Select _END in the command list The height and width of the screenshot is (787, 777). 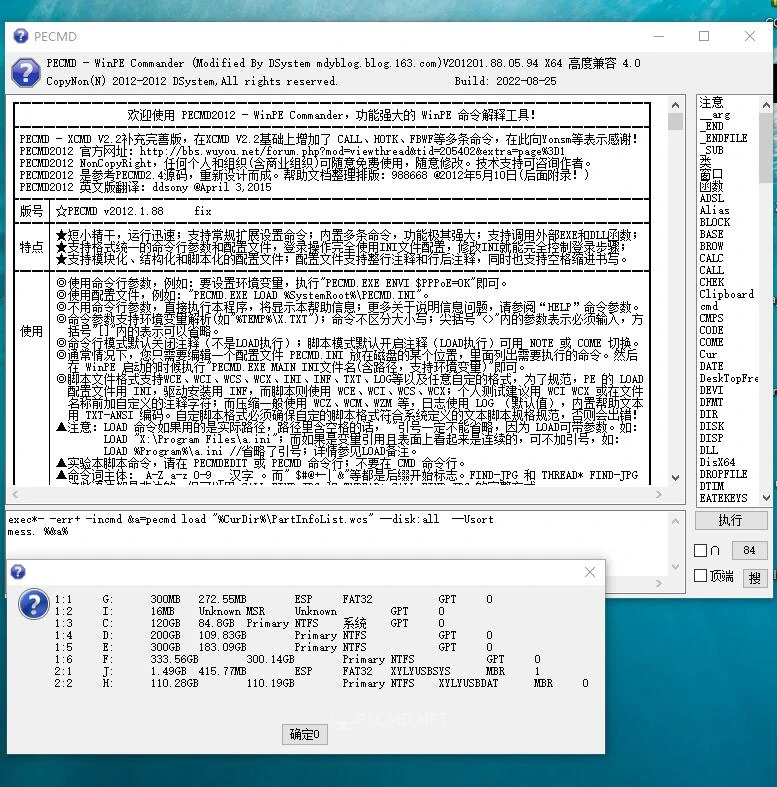[712, 126]
